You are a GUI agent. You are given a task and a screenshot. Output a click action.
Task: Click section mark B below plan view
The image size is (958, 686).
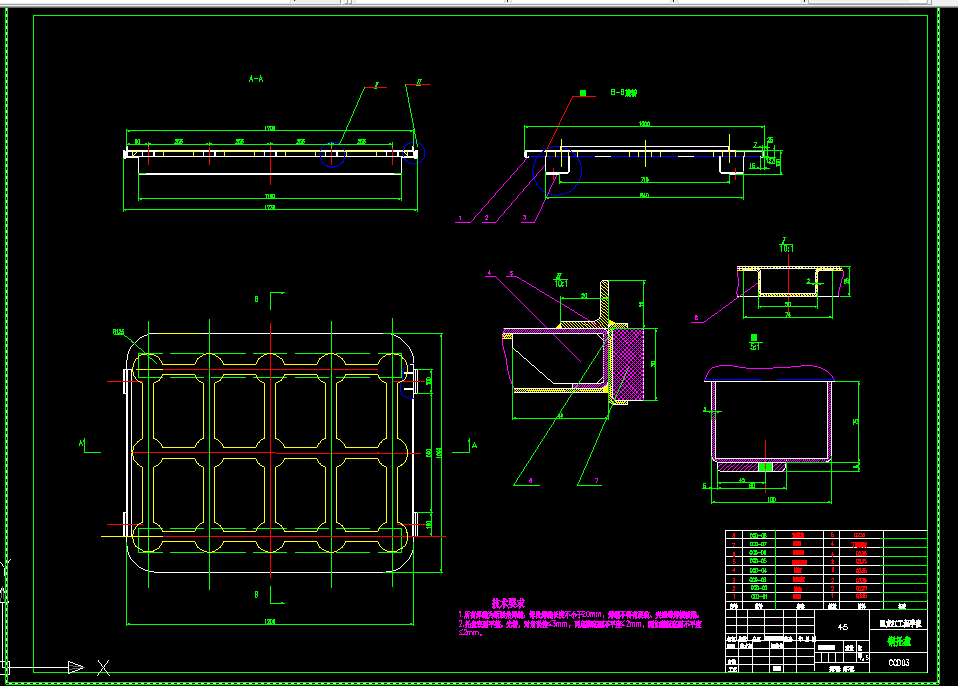pos(257,594)
